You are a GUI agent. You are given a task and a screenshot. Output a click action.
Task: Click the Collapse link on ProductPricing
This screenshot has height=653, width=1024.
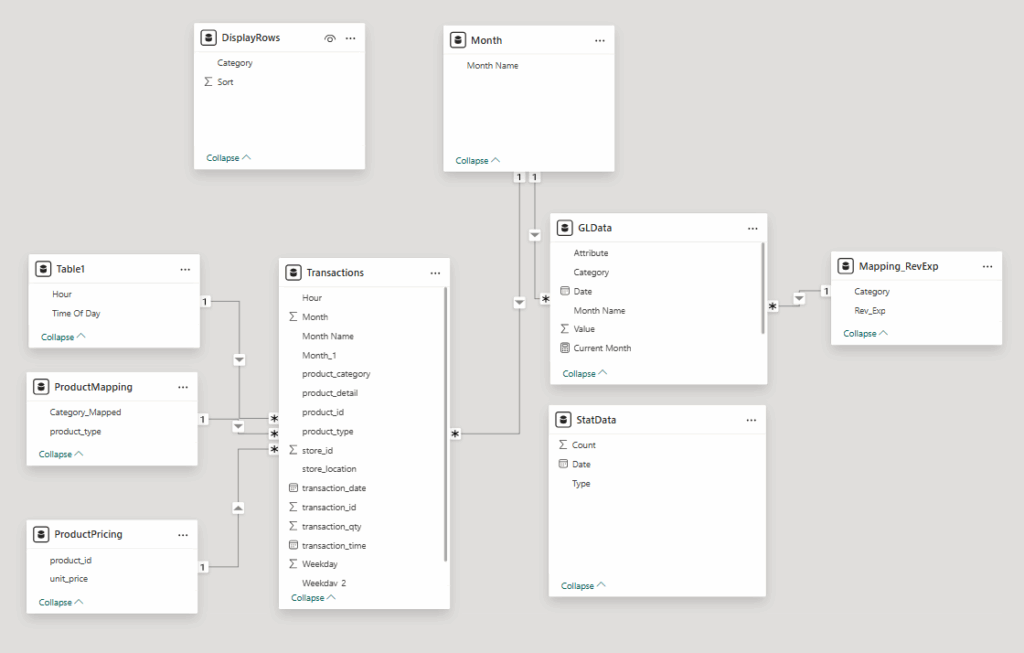pos(59,601)
